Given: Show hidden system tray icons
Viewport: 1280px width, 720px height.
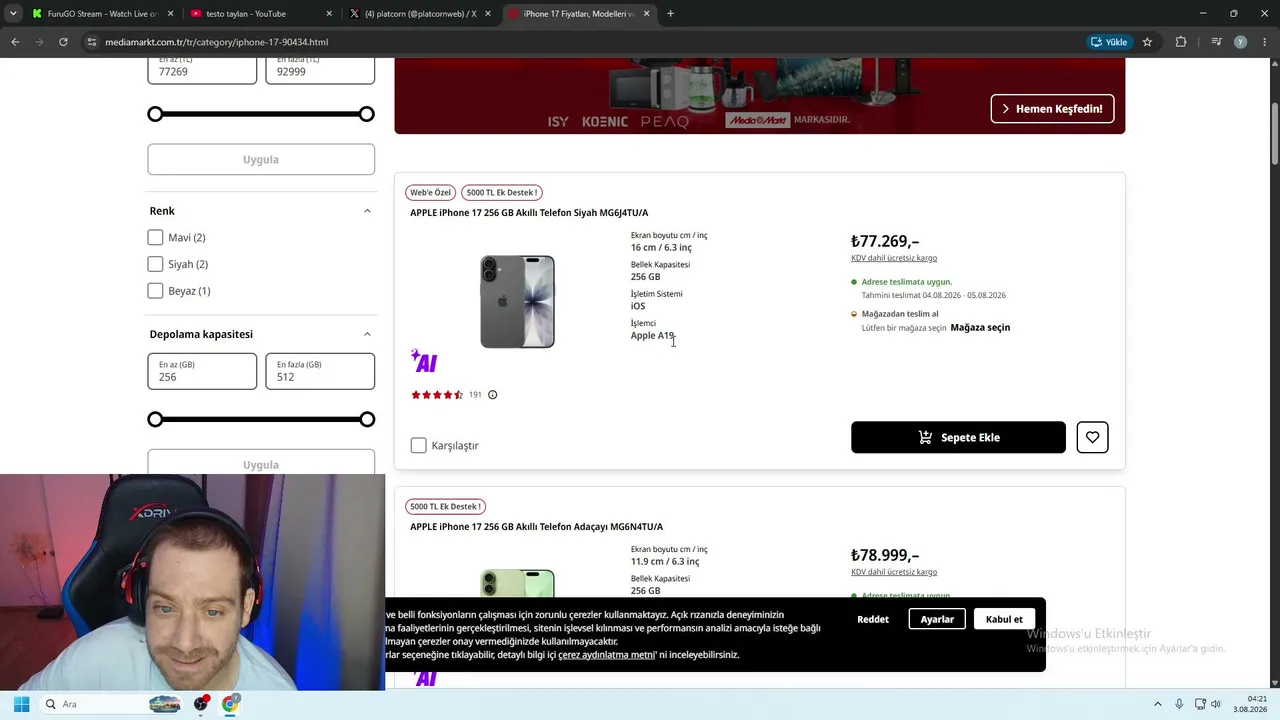Looking at the screenshot, I should pos(1158,704).
